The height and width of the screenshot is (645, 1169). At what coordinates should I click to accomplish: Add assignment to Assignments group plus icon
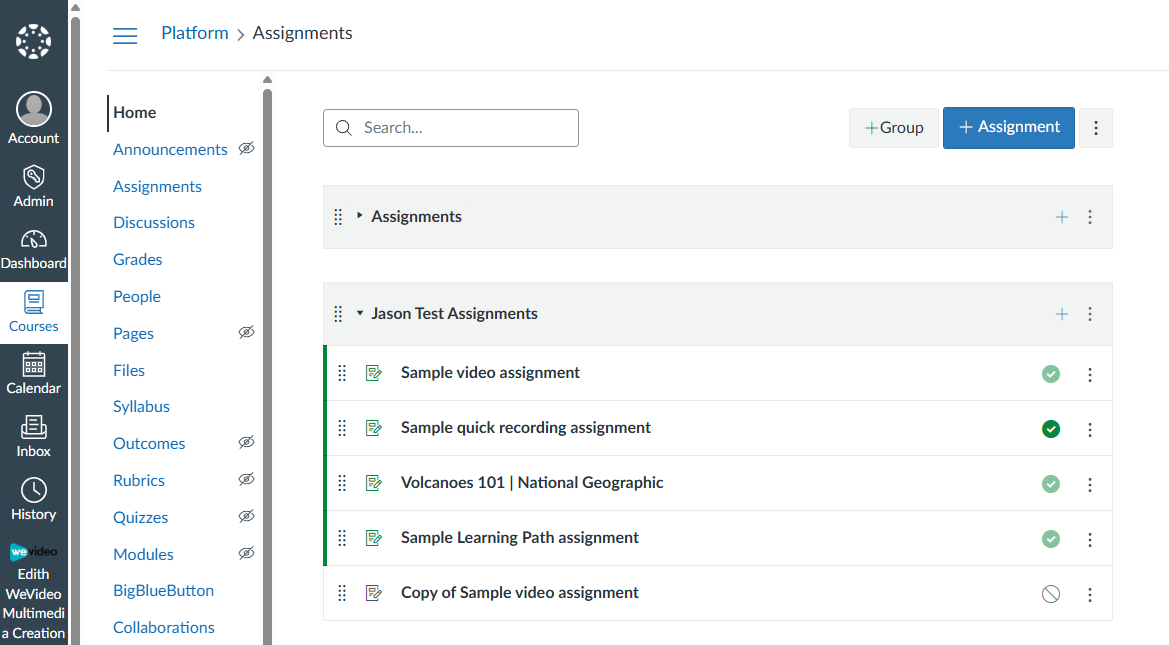pyautogui.click(x=1062, y=217)
